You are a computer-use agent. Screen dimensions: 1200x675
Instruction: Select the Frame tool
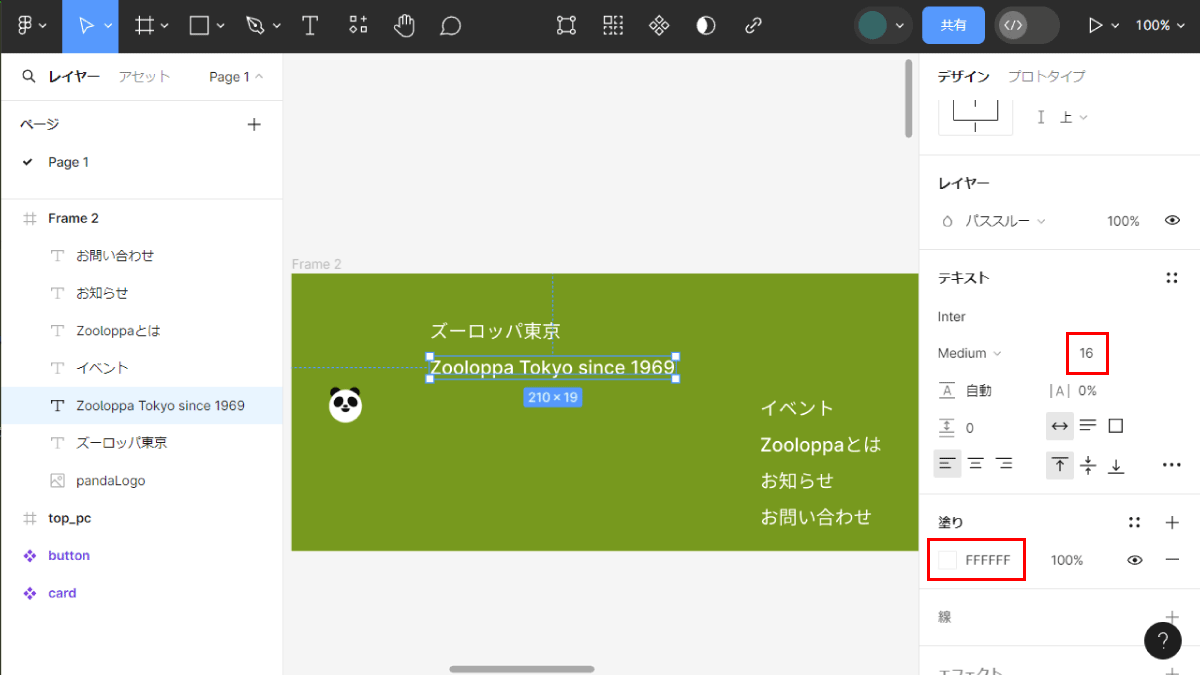pos(145,26)
